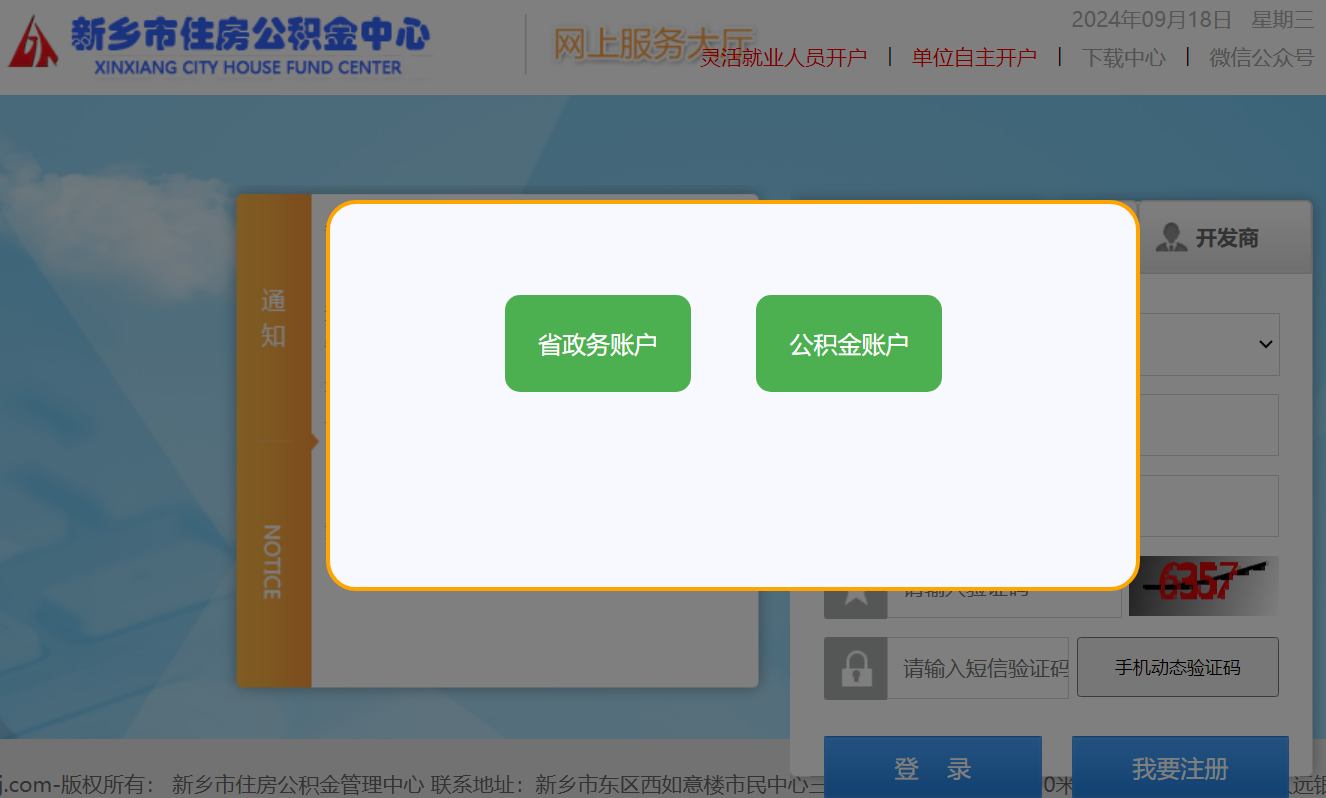Choose 省政务账户 login option

click(x=597, y=344)
